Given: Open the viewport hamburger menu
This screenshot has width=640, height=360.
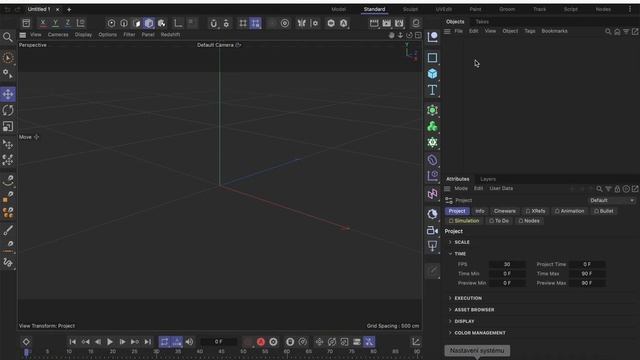Looking at the screenshot, I should [x=22, y=35].
